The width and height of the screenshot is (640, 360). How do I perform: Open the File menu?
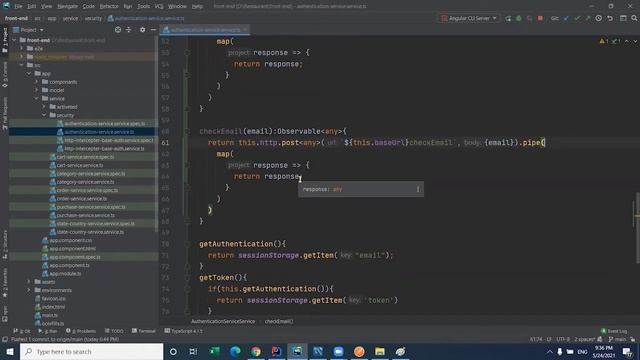18,7
